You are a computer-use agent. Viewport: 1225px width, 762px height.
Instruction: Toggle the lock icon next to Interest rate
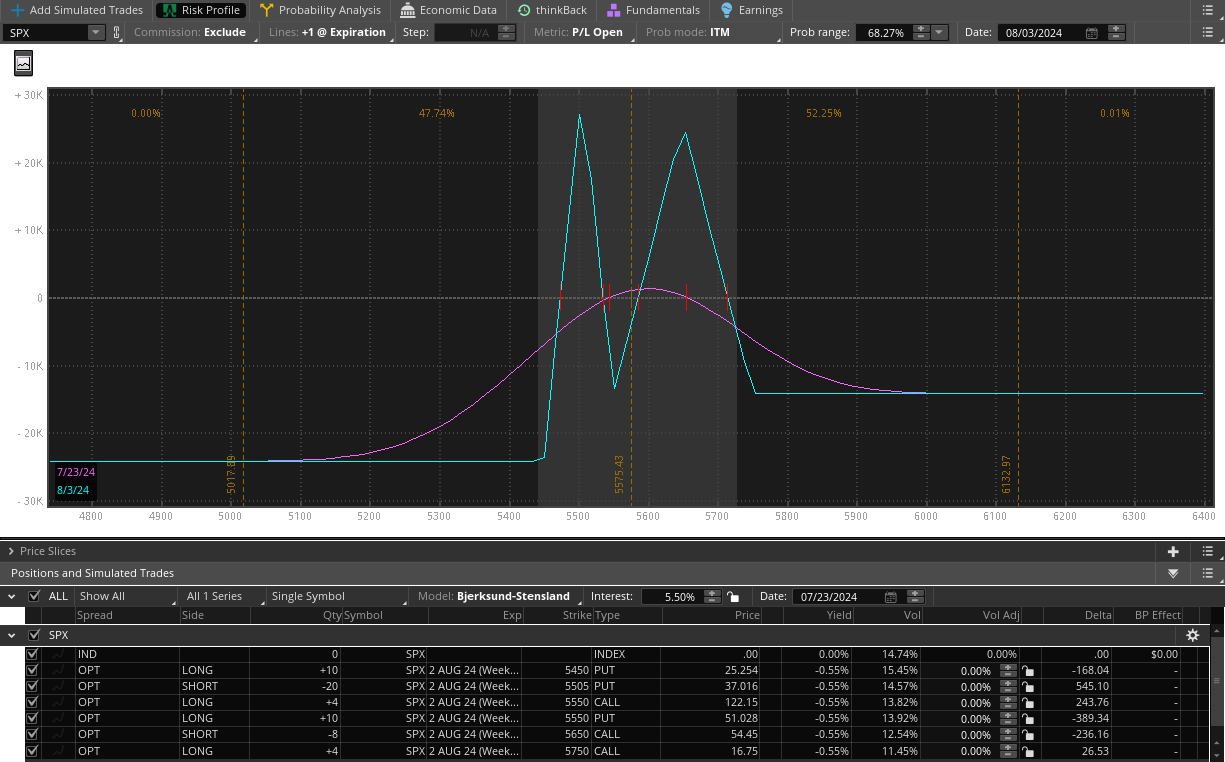(734, 596)
